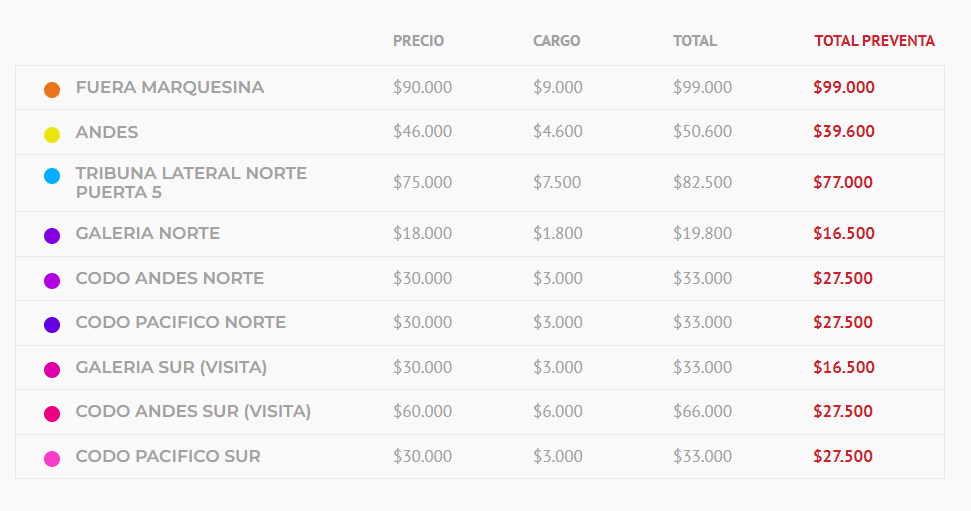This screenshot has height=511, width=971.
Task: Open the GALERIA NORTE section label
Action: pos(147,234)
